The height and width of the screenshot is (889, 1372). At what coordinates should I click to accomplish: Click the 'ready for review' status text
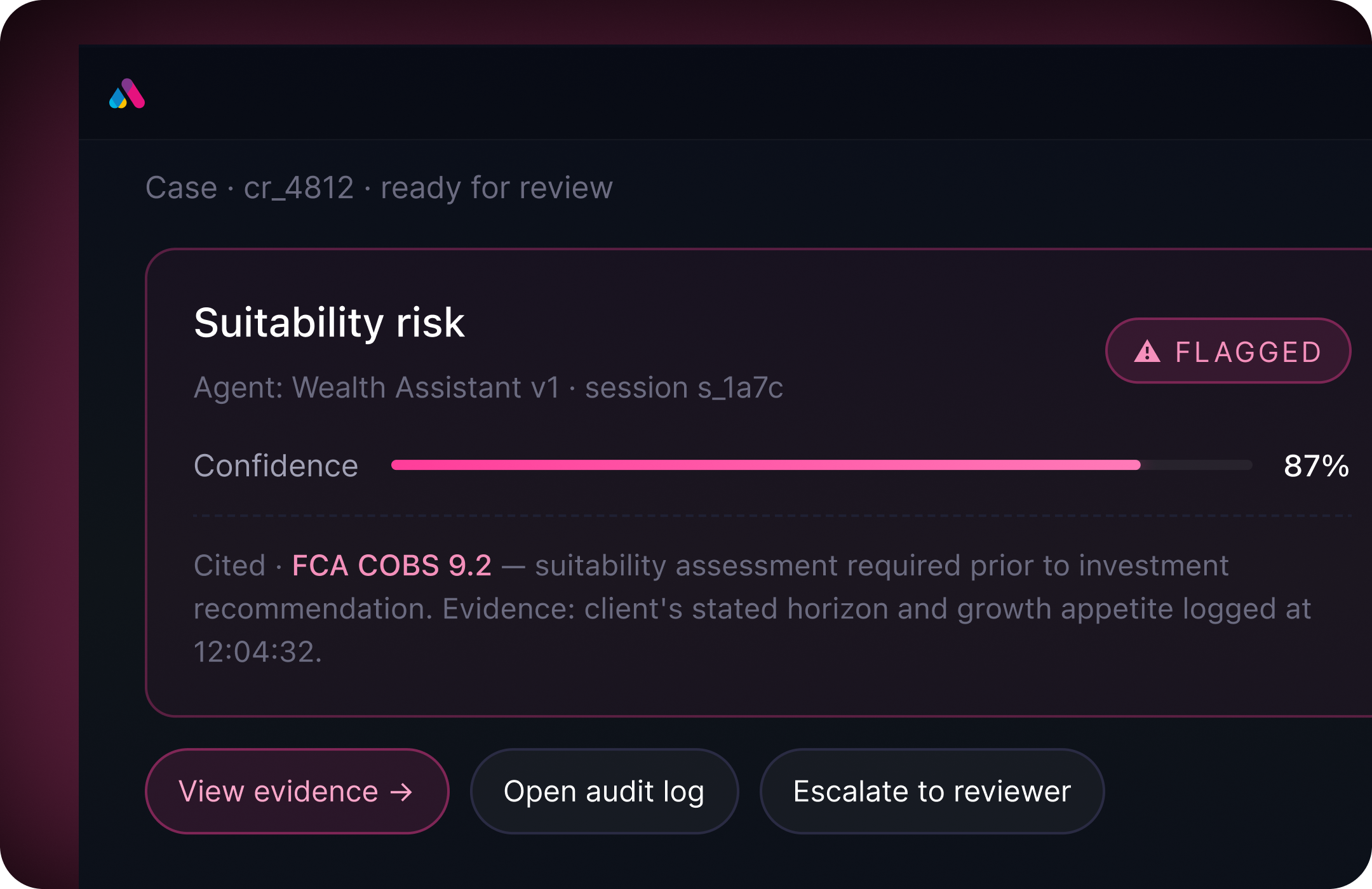[x=497, y=188]
